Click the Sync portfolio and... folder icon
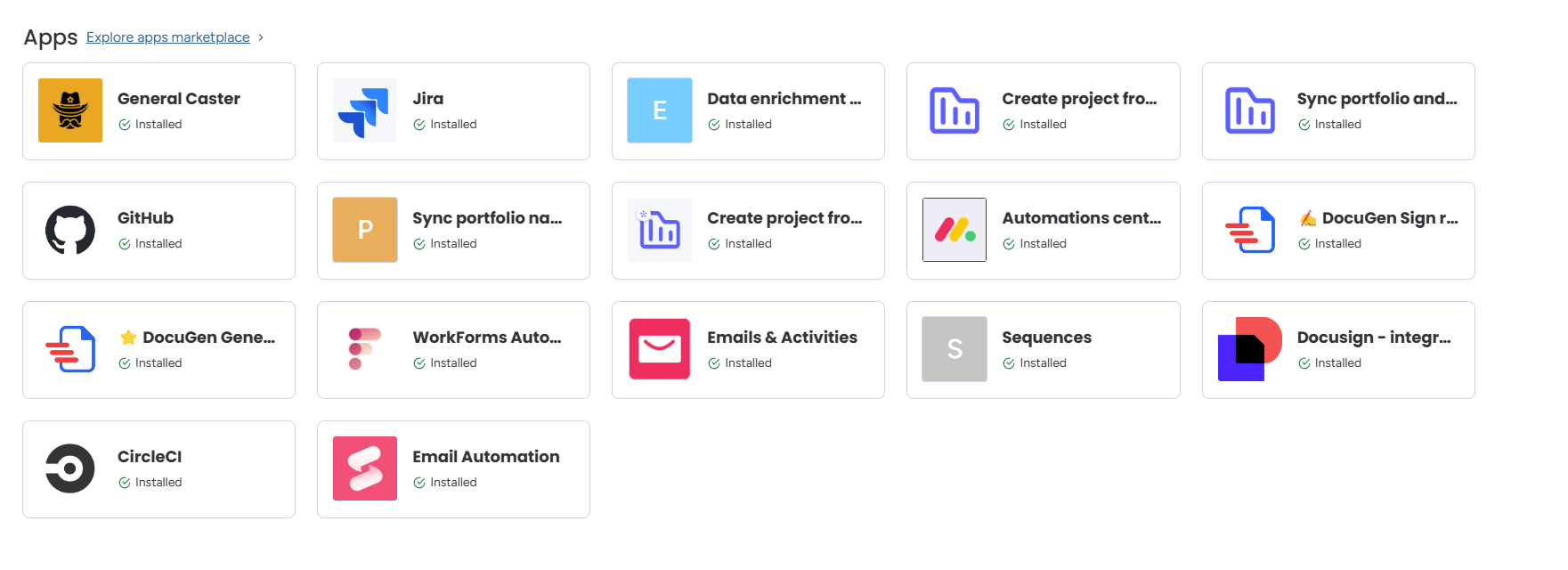Viewport: 1568px width, 570px height. [1250, 110]
